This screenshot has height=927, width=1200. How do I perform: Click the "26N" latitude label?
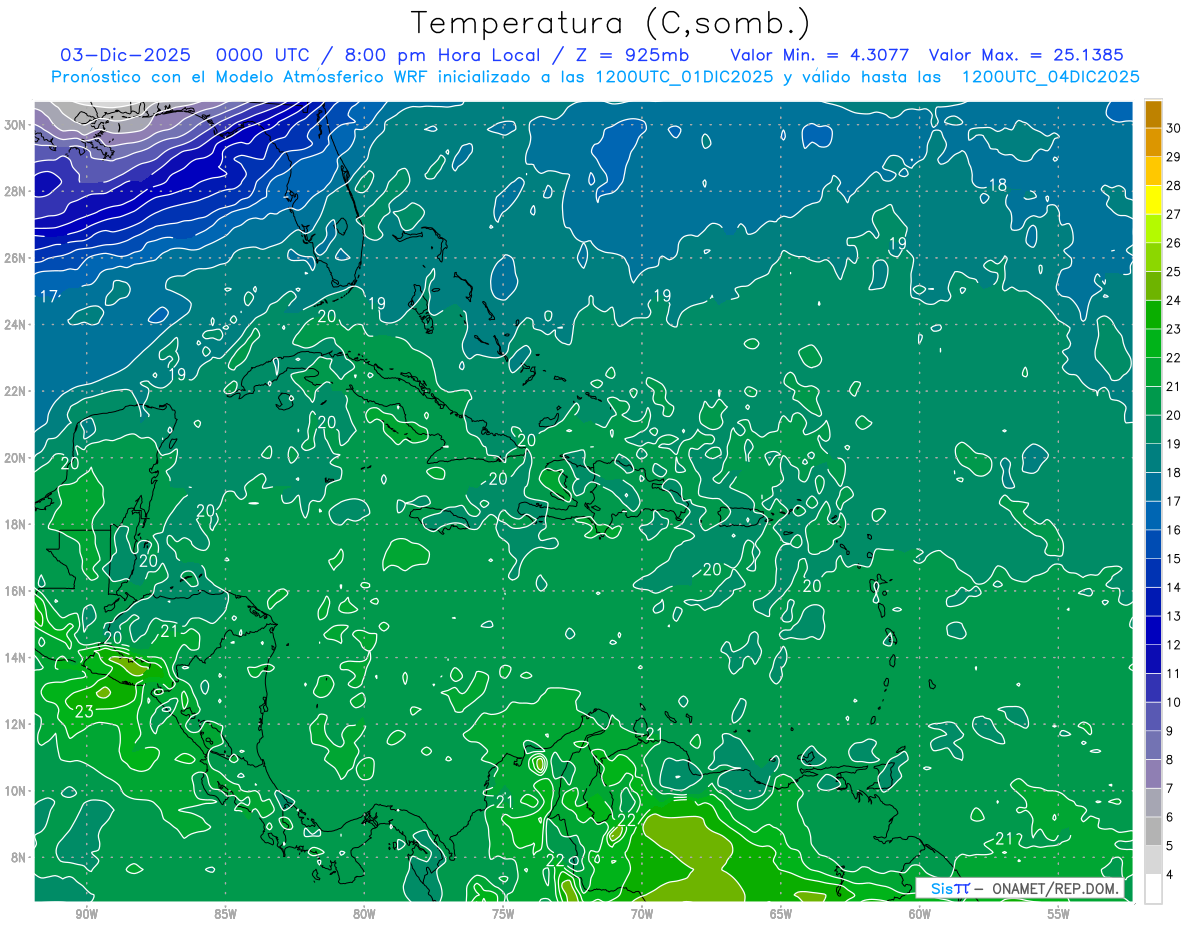[16, 258]
